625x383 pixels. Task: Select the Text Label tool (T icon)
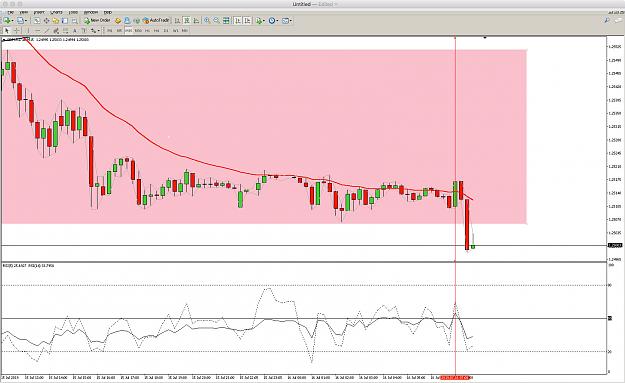(84, 30)
